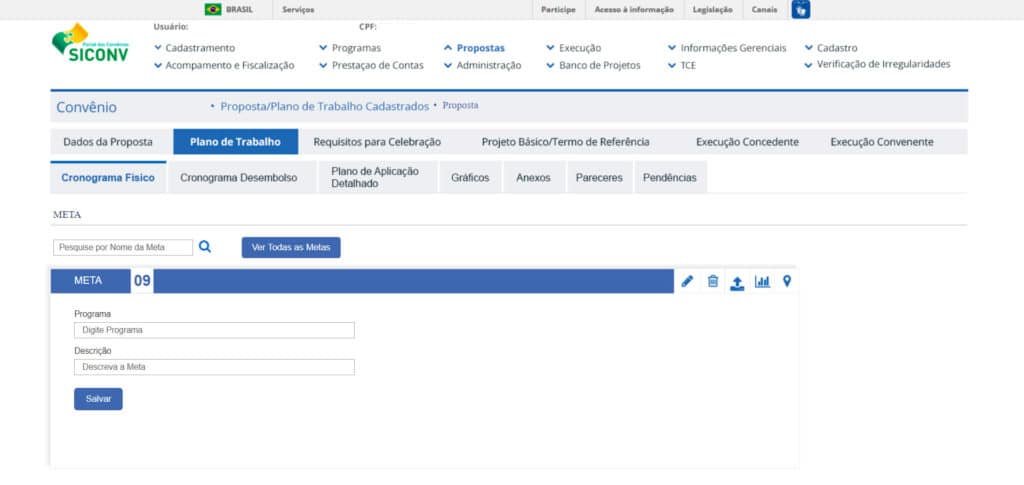Expand the Cadastramento menu
1024x485 pixels.
(x=195, y=48)
